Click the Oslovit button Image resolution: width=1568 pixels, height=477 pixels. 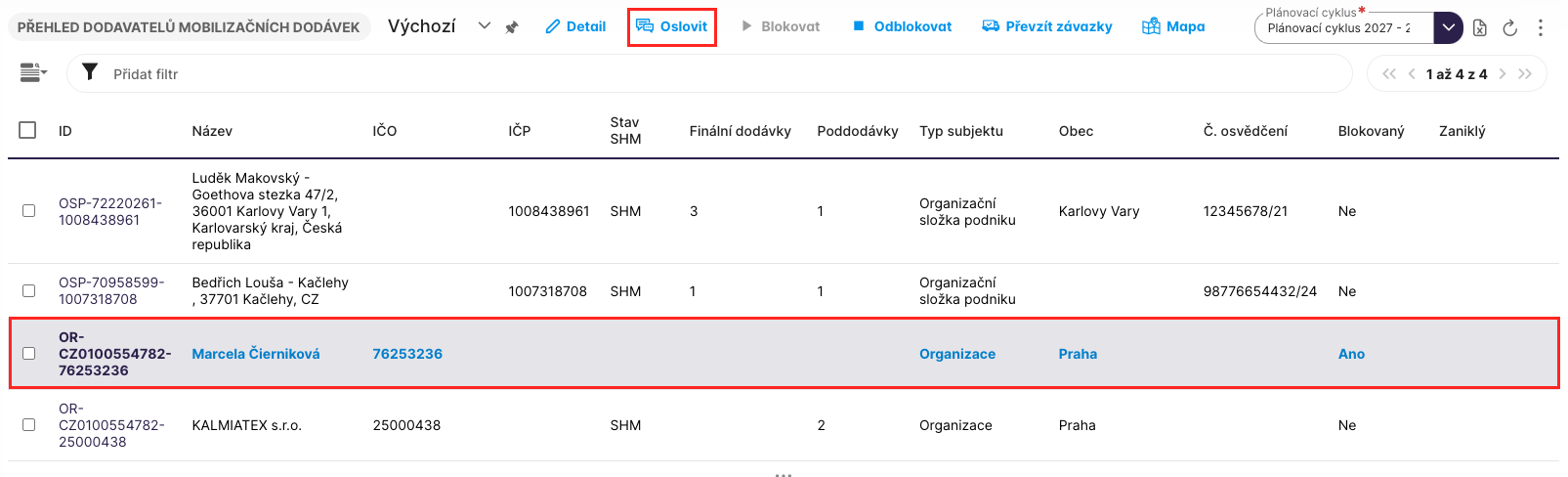(x=672, y=26)
